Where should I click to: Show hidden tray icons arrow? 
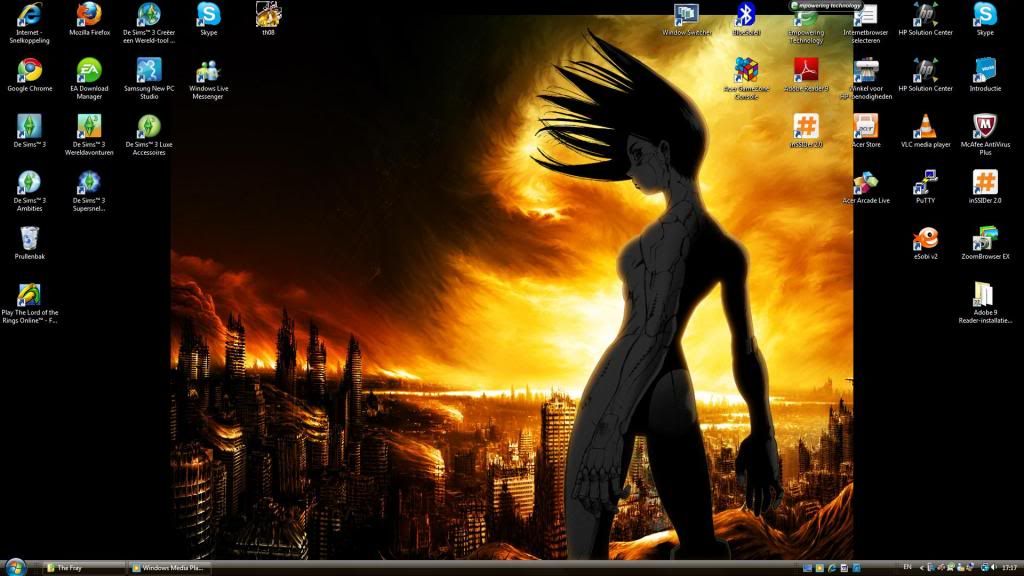921,568
